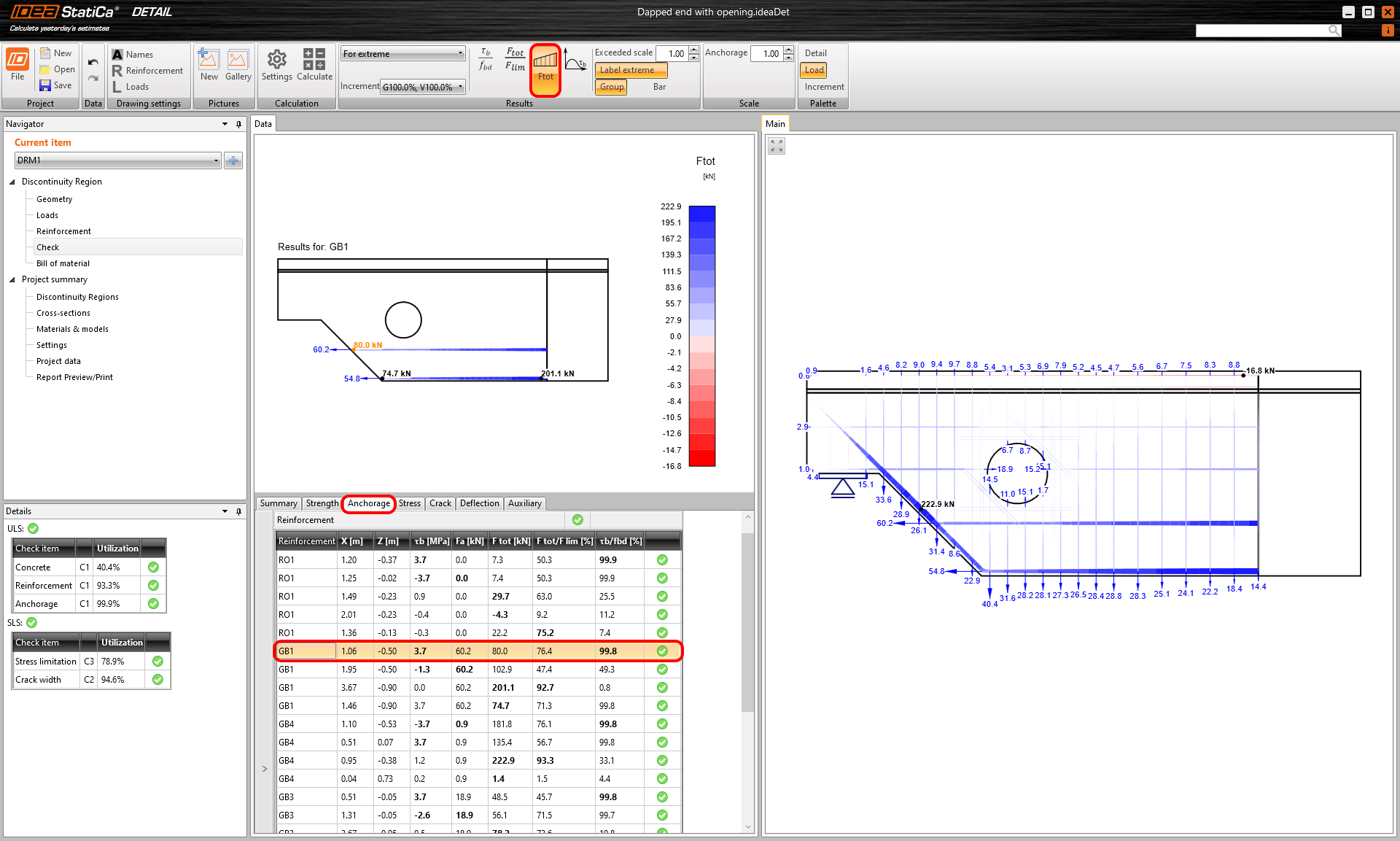Toggle the Group results option

coord(611,87)
